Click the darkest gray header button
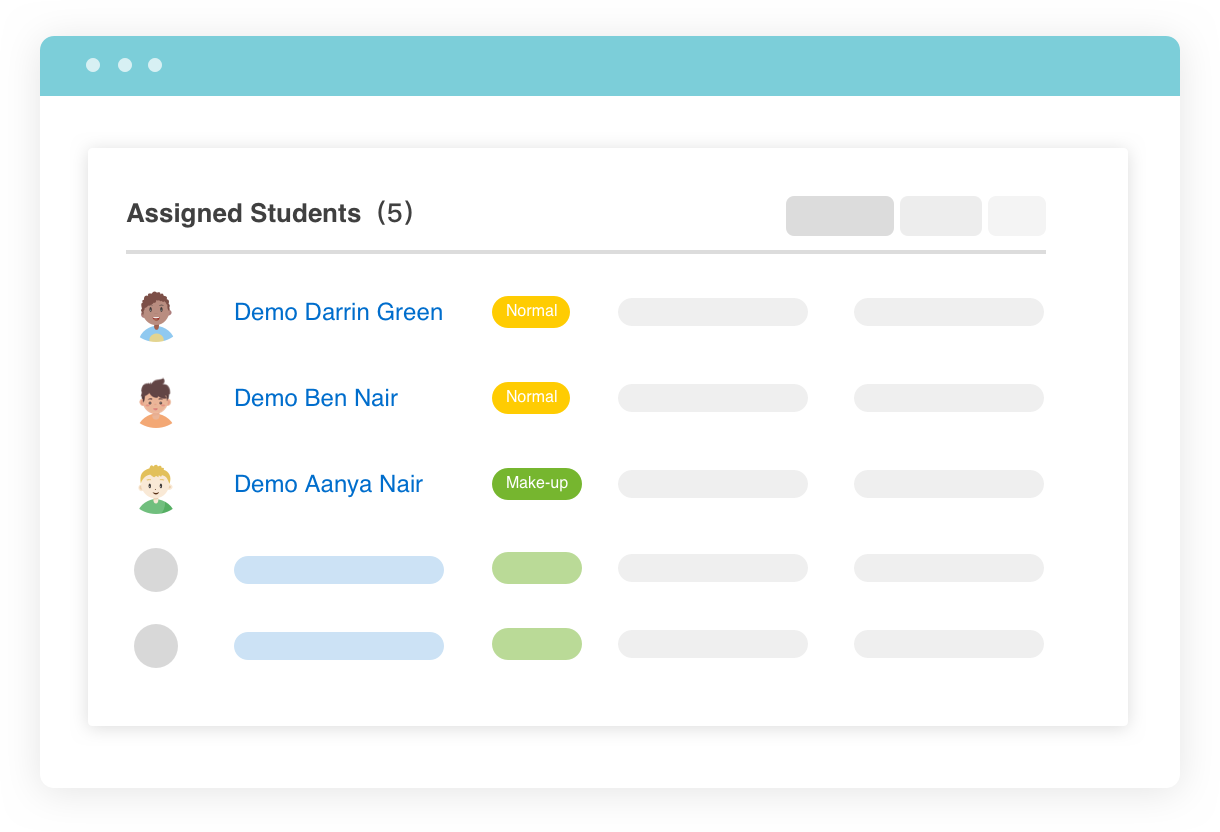This screenshot has width=1220, height=832. 840,216
